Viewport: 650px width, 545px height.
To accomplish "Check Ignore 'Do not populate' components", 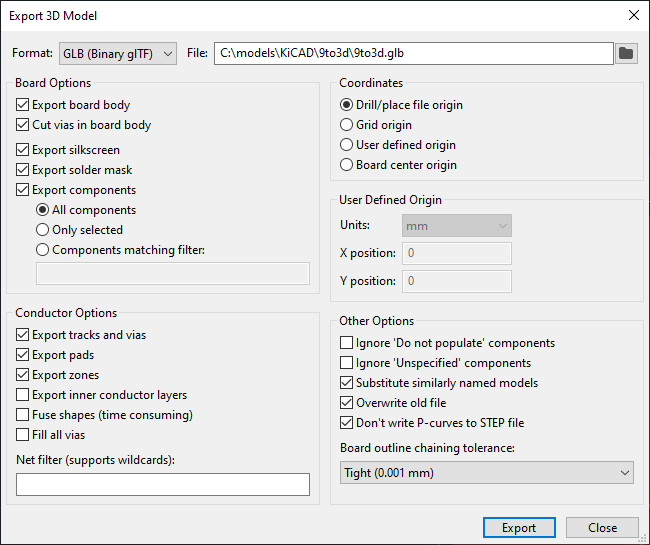I will 347,343.
